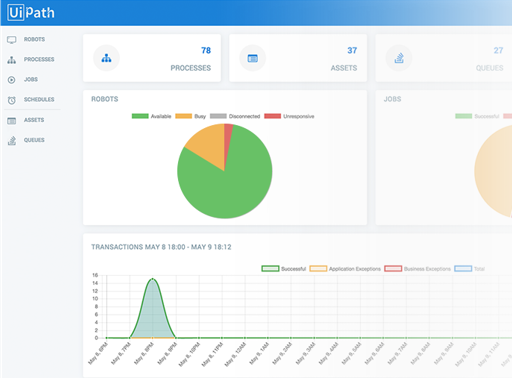512x378 pixels.
Task: Open the QUEUES menu item
Action: pyautogui.click(x=34, y=140)
